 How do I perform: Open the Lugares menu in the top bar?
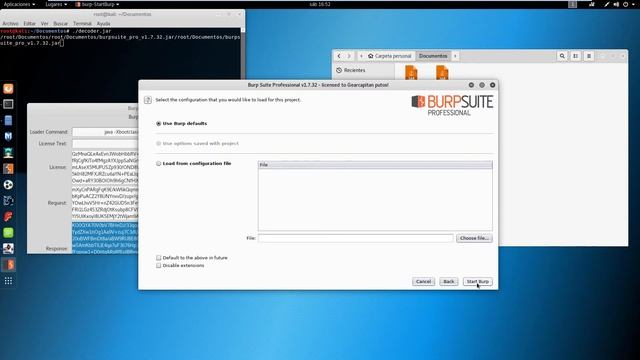(x=56, y=4)
